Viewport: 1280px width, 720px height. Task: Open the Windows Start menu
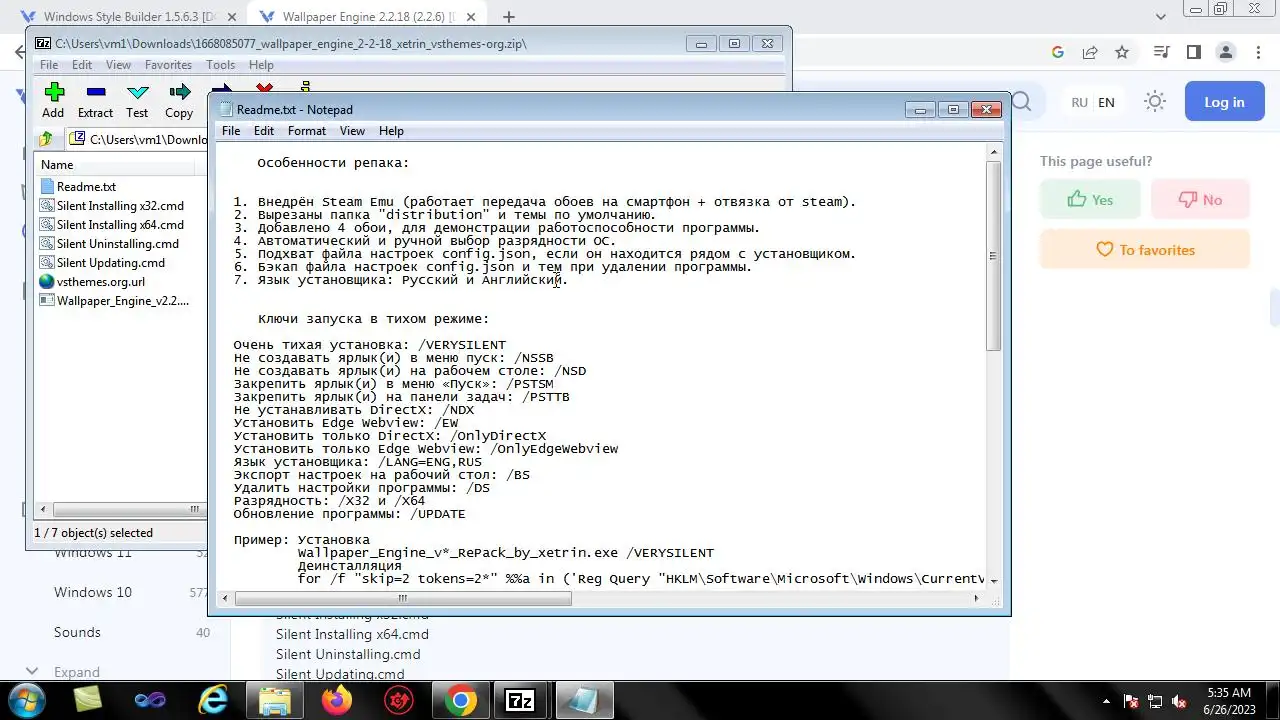pyautogui.click(x=27, y=699)
